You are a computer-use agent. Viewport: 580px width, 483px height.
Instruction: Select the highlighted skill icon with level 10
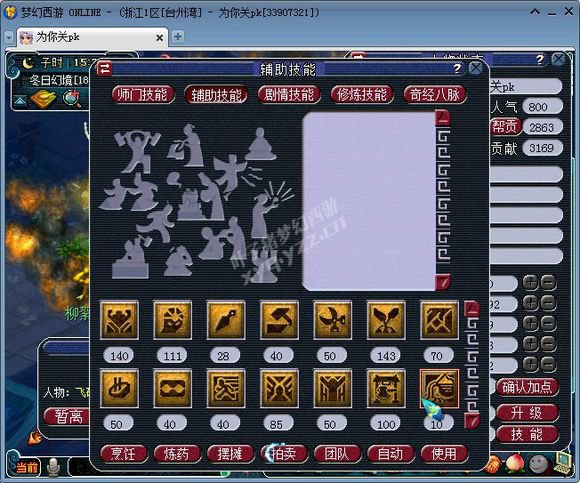[439, 388]
